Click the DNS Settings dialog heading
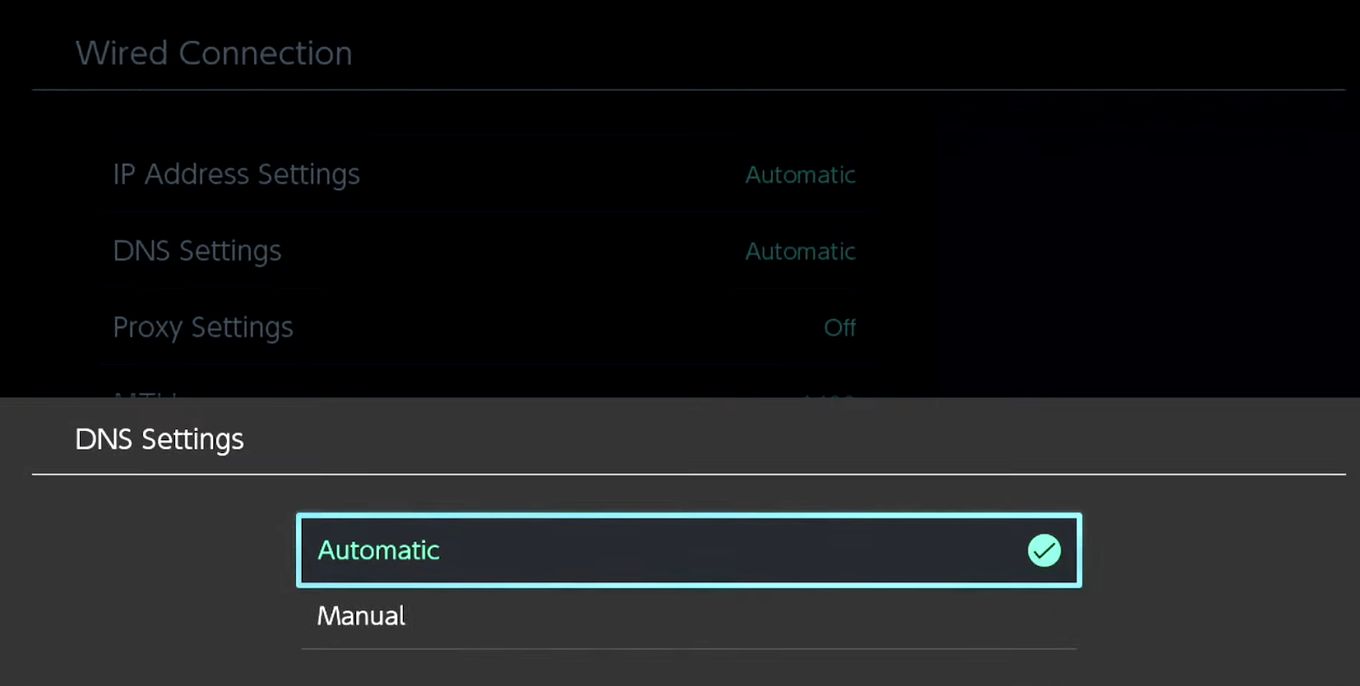Screen dimensions: 1360x686 point(159,439)
